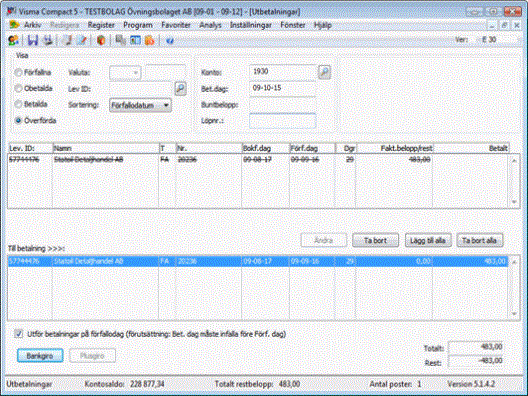Click the save (floppy disk) toolbar icon
Screen dimensions: 528x396
point(33,40)
